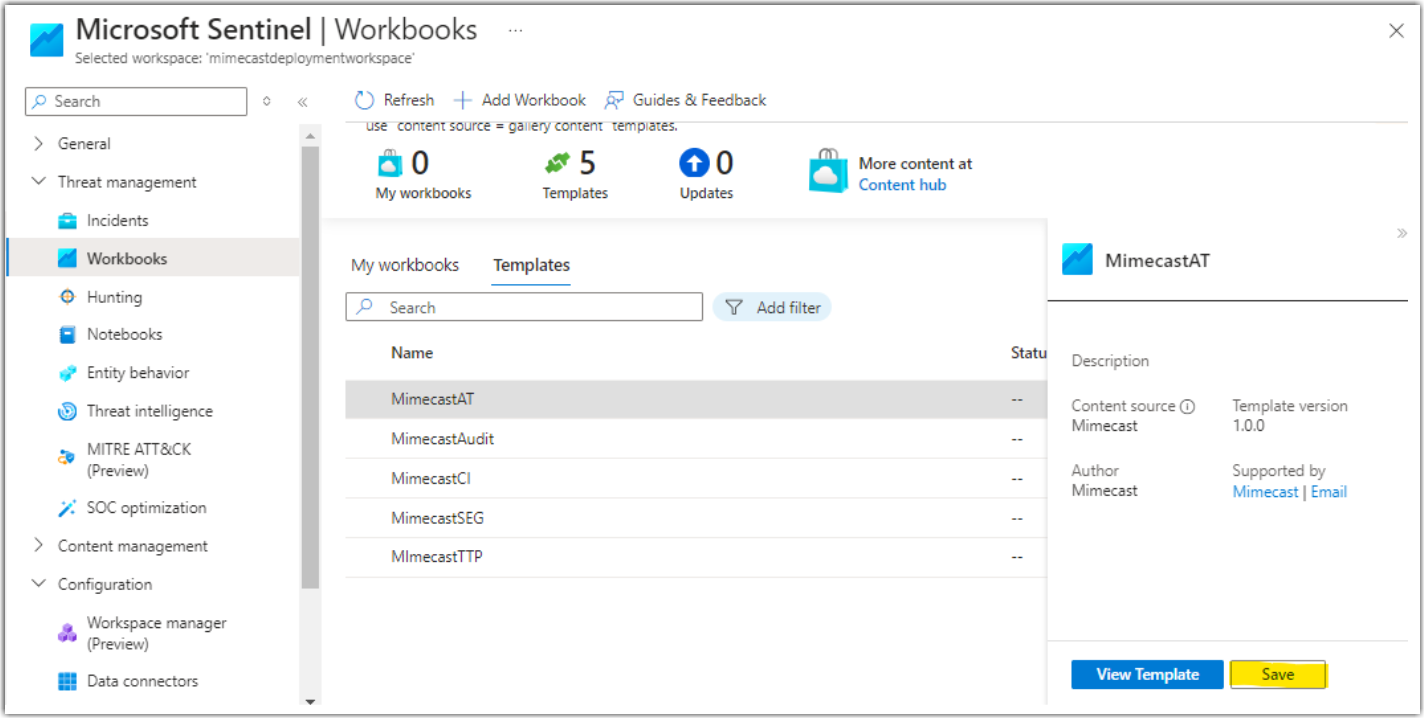
Task: Expand the details pane chevron
Action: pyautogui.click(x=1404, y=232)
